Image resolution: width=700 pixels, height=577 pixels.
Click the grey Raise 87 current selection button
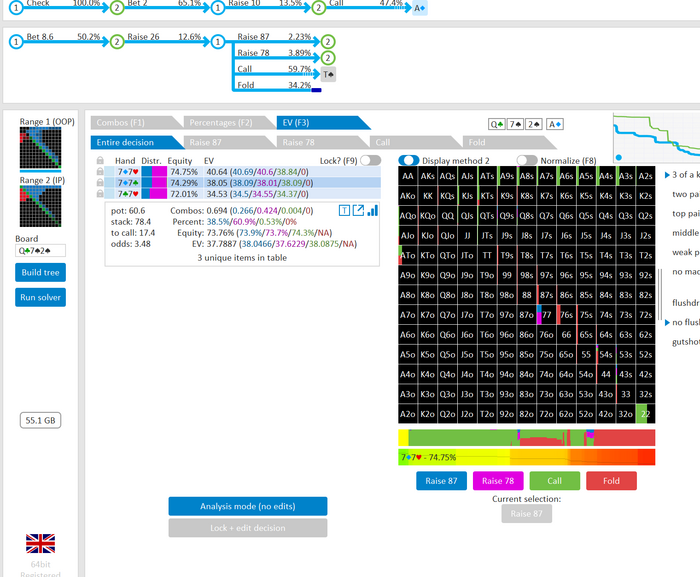coord(527,514)
